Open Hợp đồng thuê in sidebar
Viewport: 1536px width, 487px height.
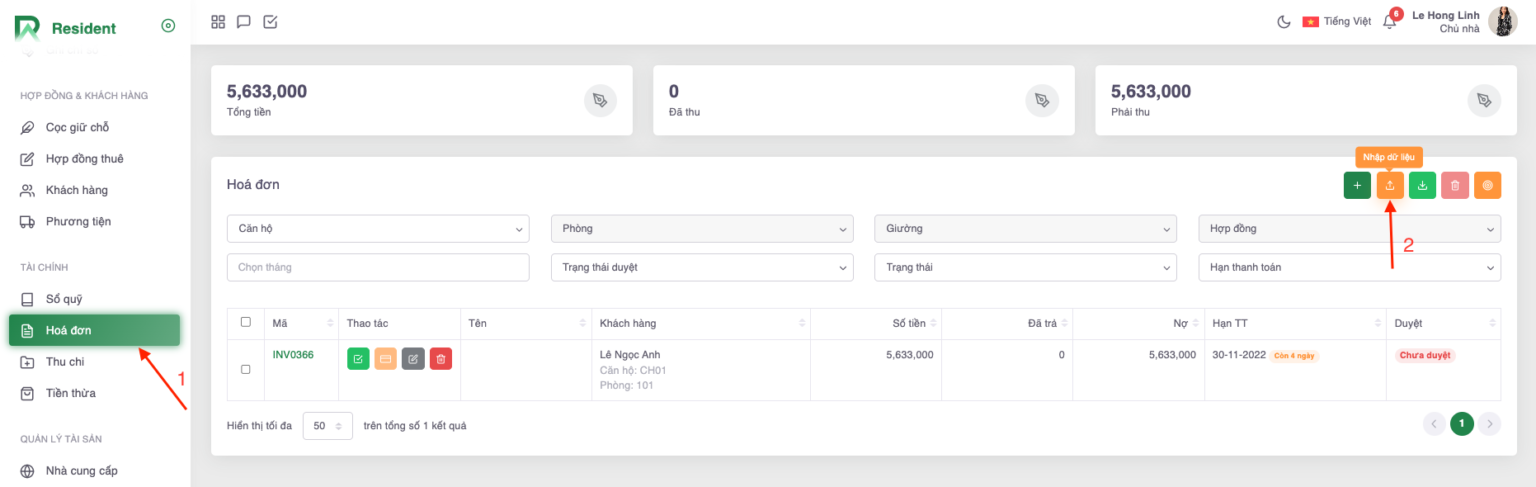(x=84, y=159)
